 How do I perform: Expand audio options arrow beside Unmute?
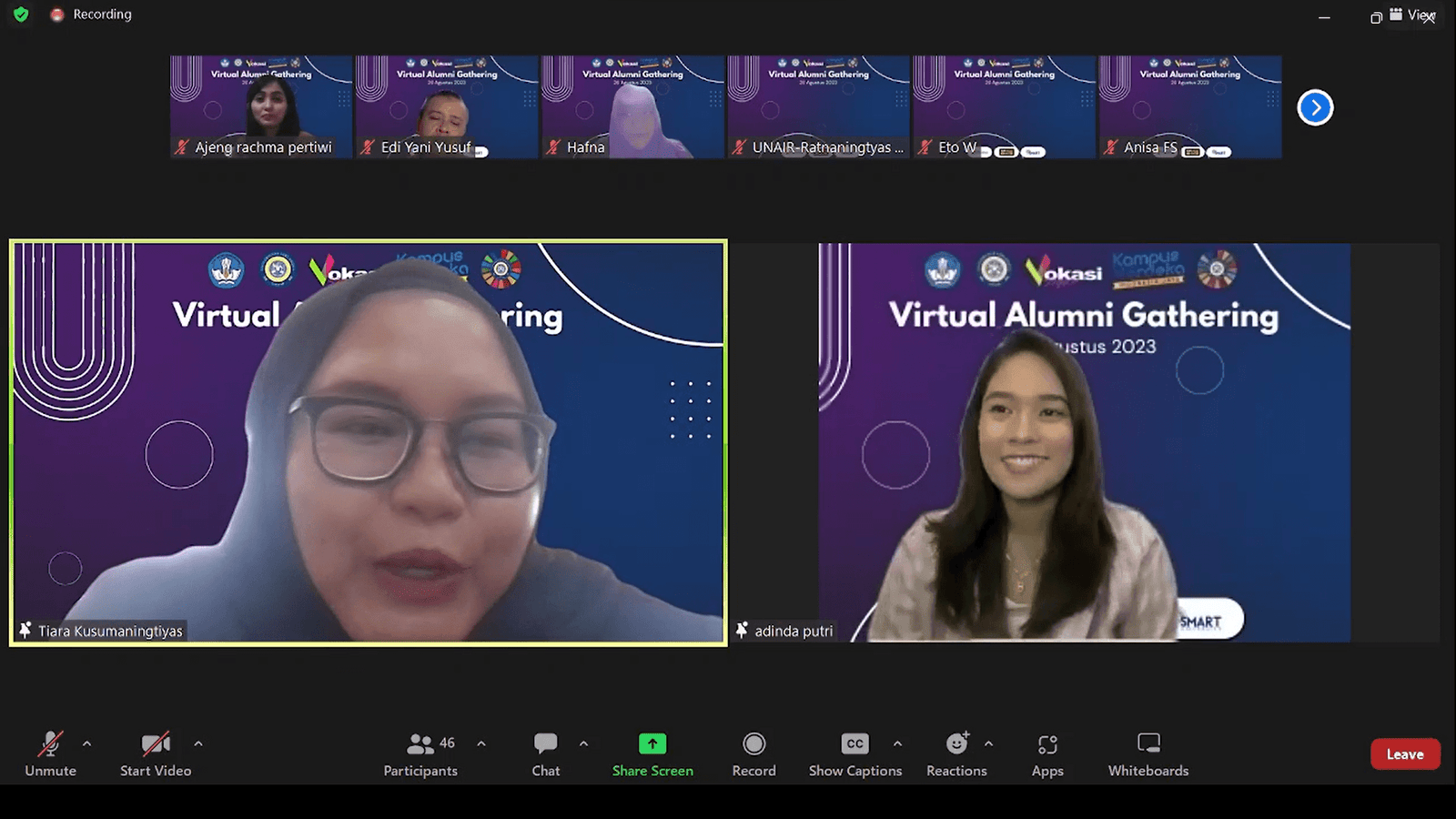pyautogui.click(x=86, y=743)
